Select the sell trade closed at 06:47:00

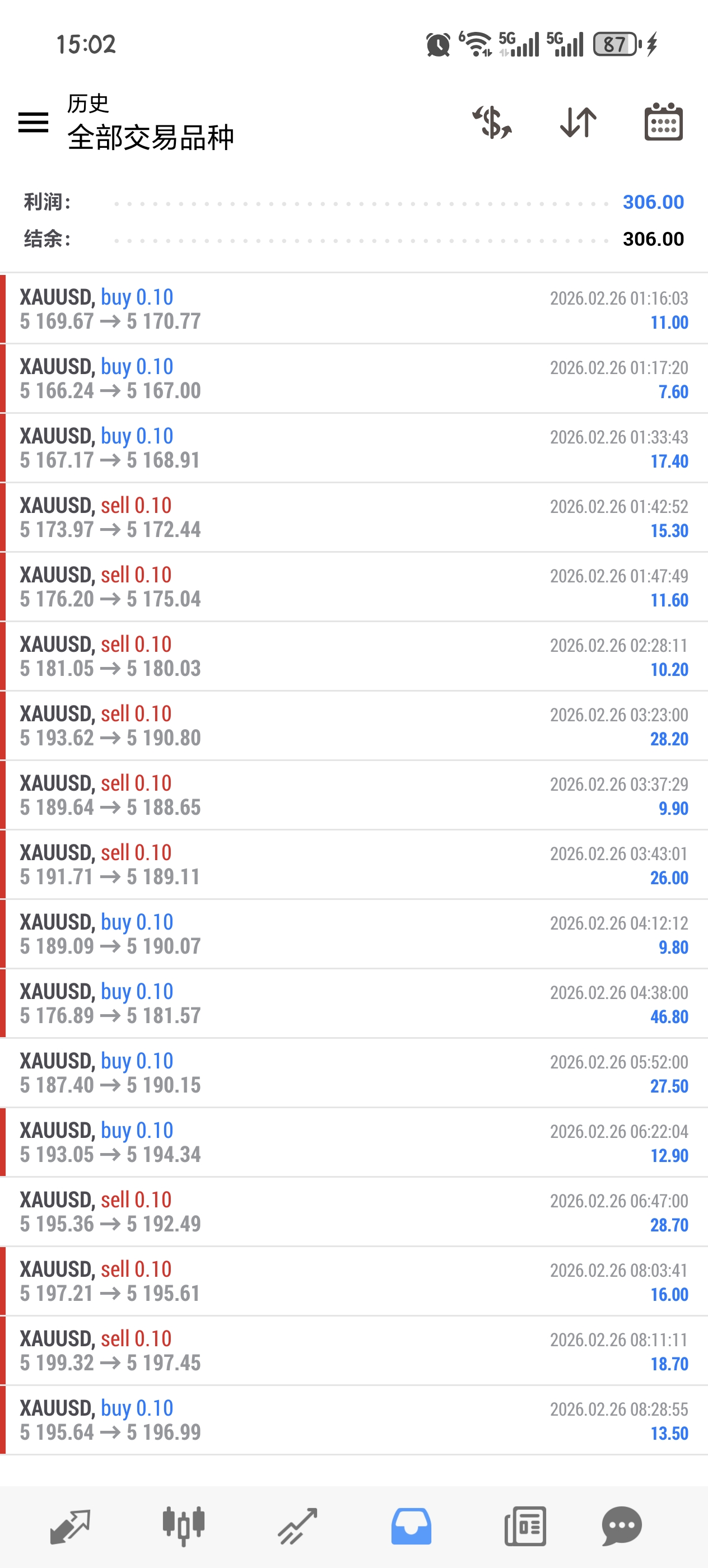tap(353, 1211)
